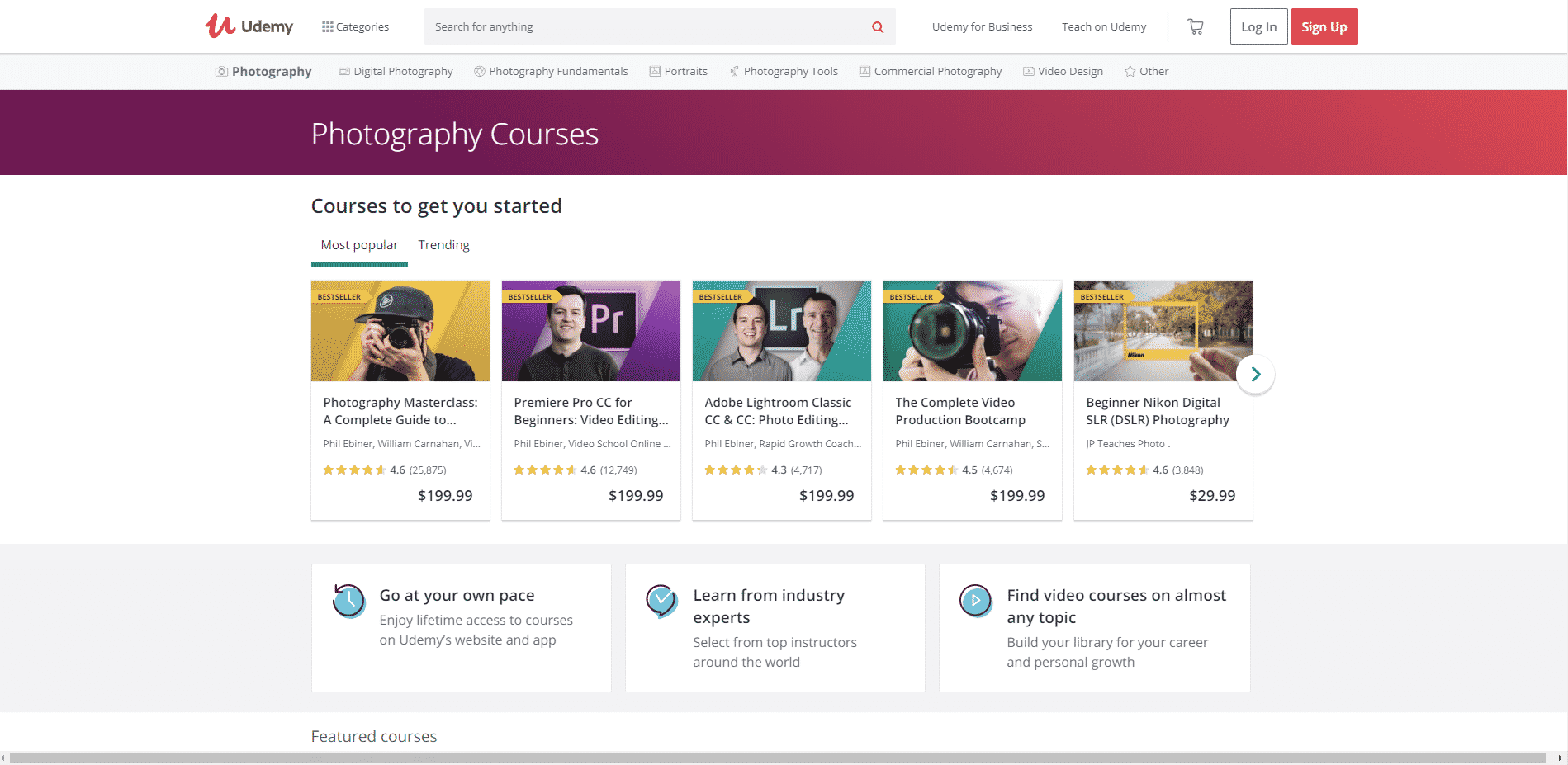Click the scrollbar right arrow
The image size is (1568, 765).
coord(1560,758)
